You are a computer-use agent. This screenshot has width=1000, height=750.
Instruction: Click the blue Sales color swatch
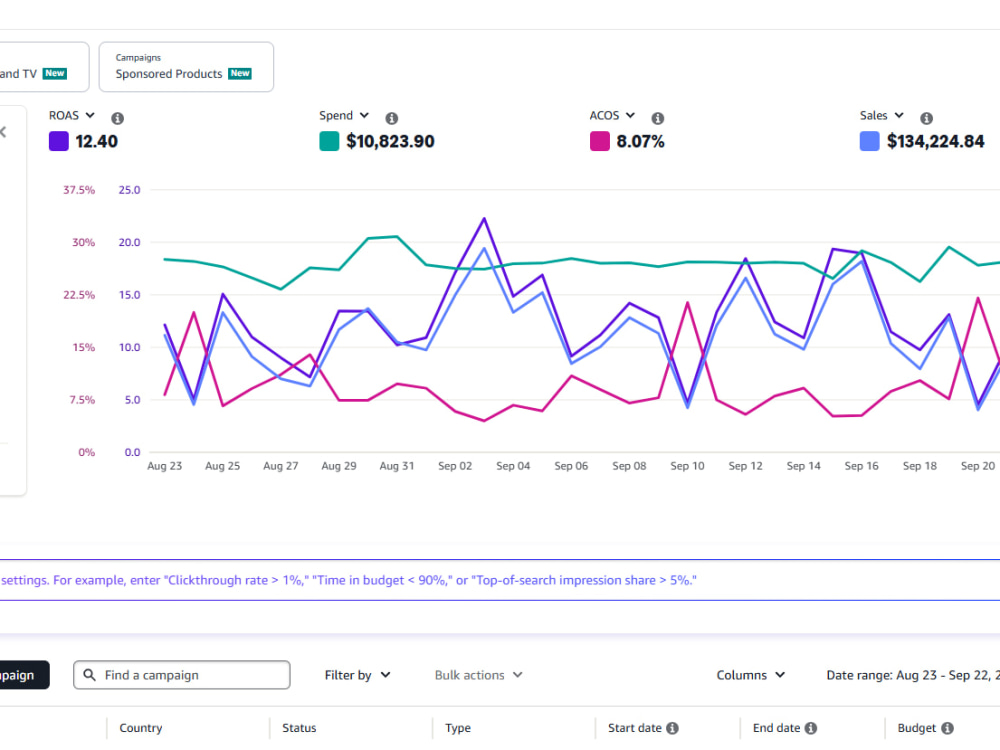pos(869,141)
